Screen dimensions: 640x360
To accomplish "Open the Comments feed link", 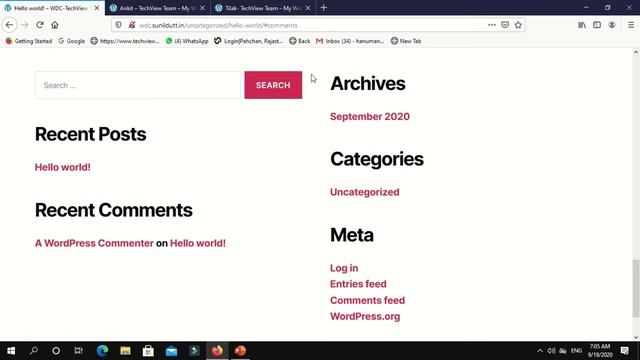I will tap(367, 300).
